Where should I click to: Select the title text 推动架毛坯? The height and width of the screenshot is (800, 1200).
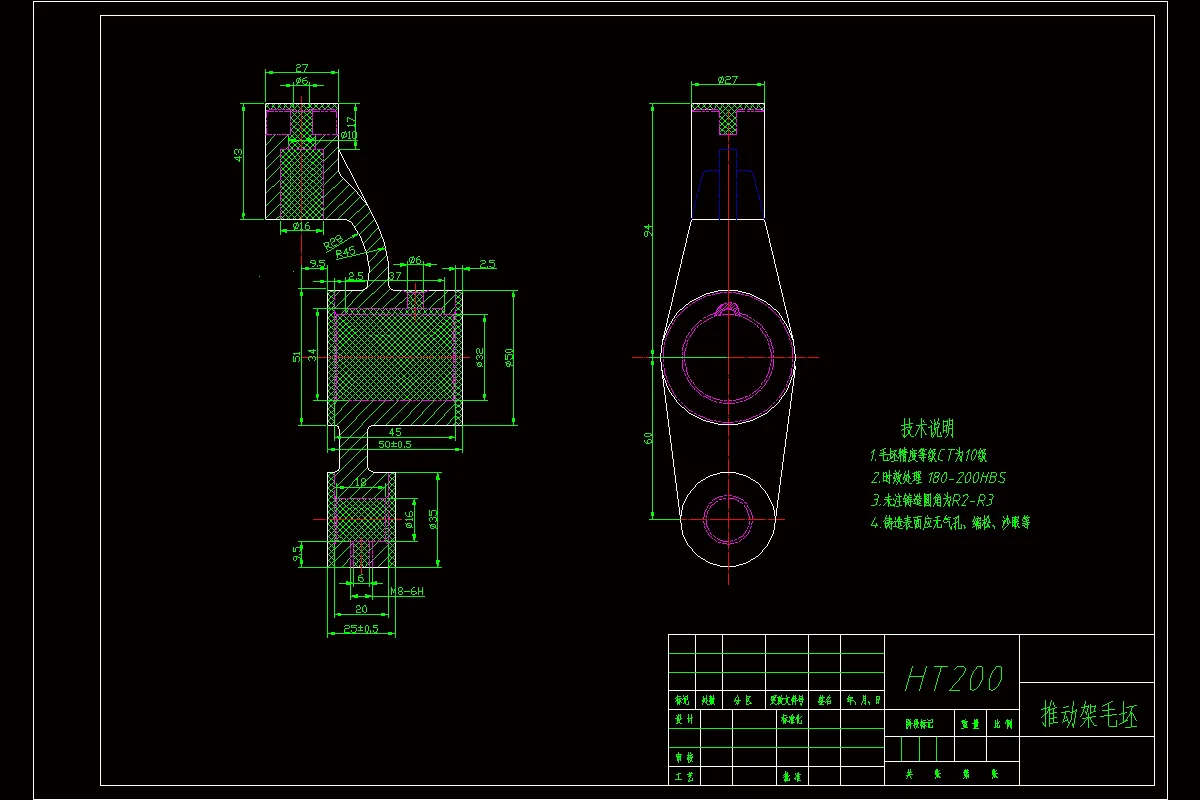(1089, 715)
